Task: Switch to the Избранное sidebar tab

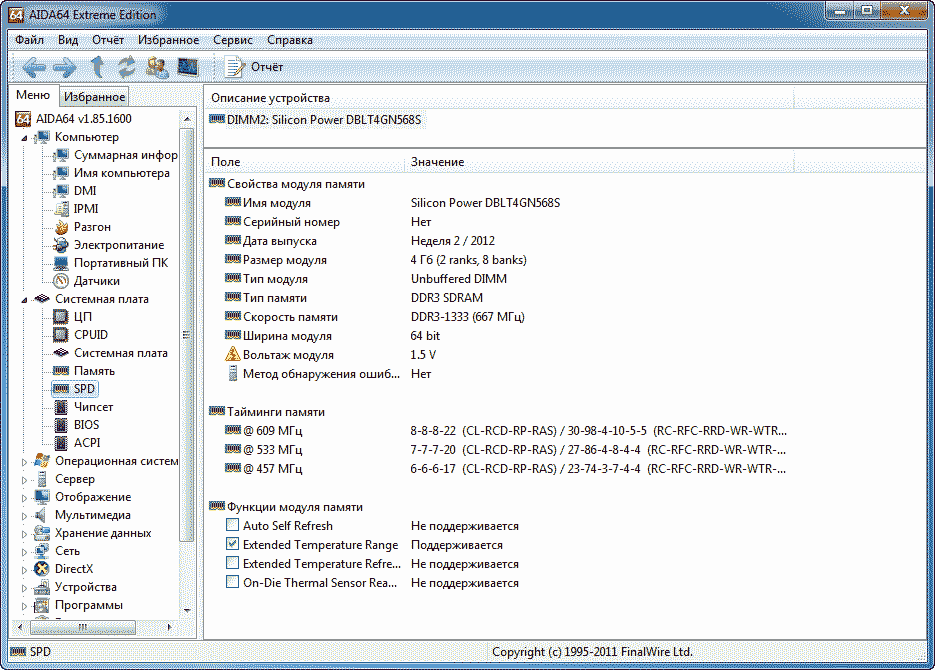Action: tap(94, 97)
